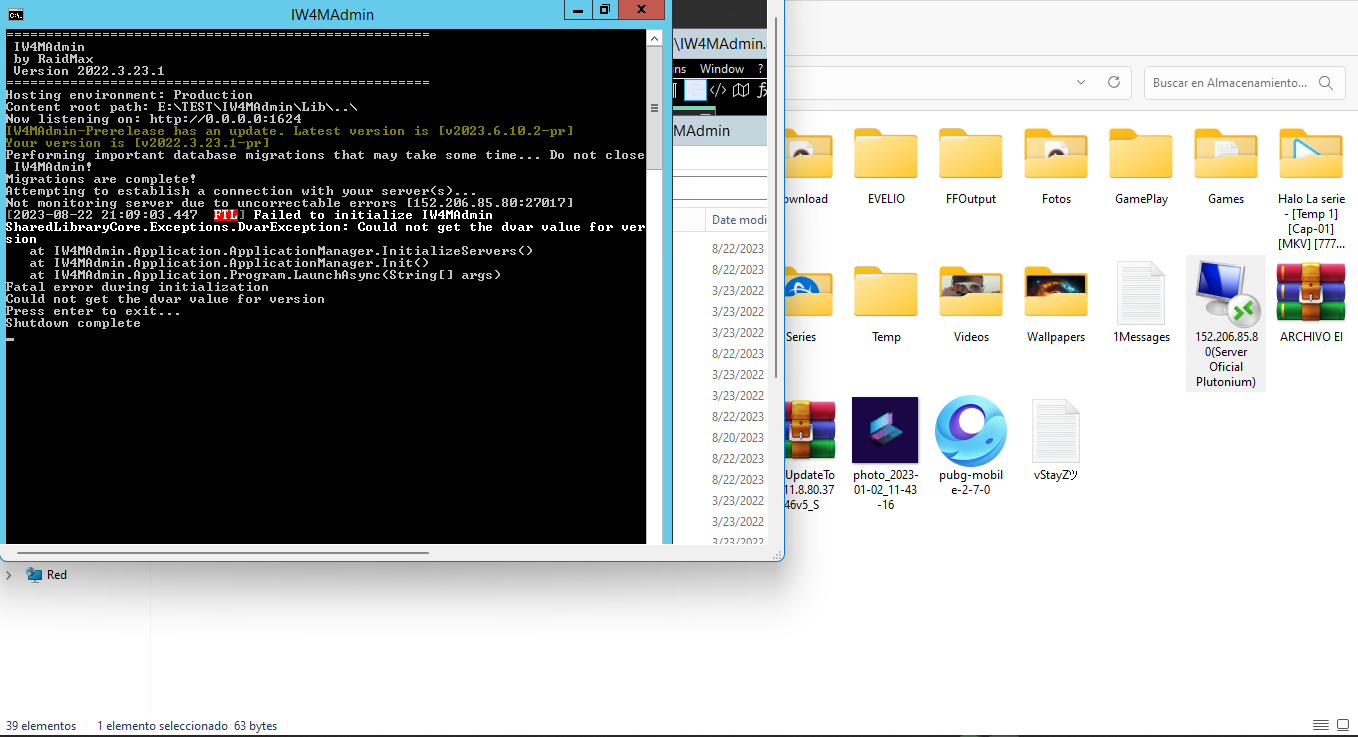
Task: Switch to details list view in status bar
Action: pyautogui.click(x=1320, y=726)
